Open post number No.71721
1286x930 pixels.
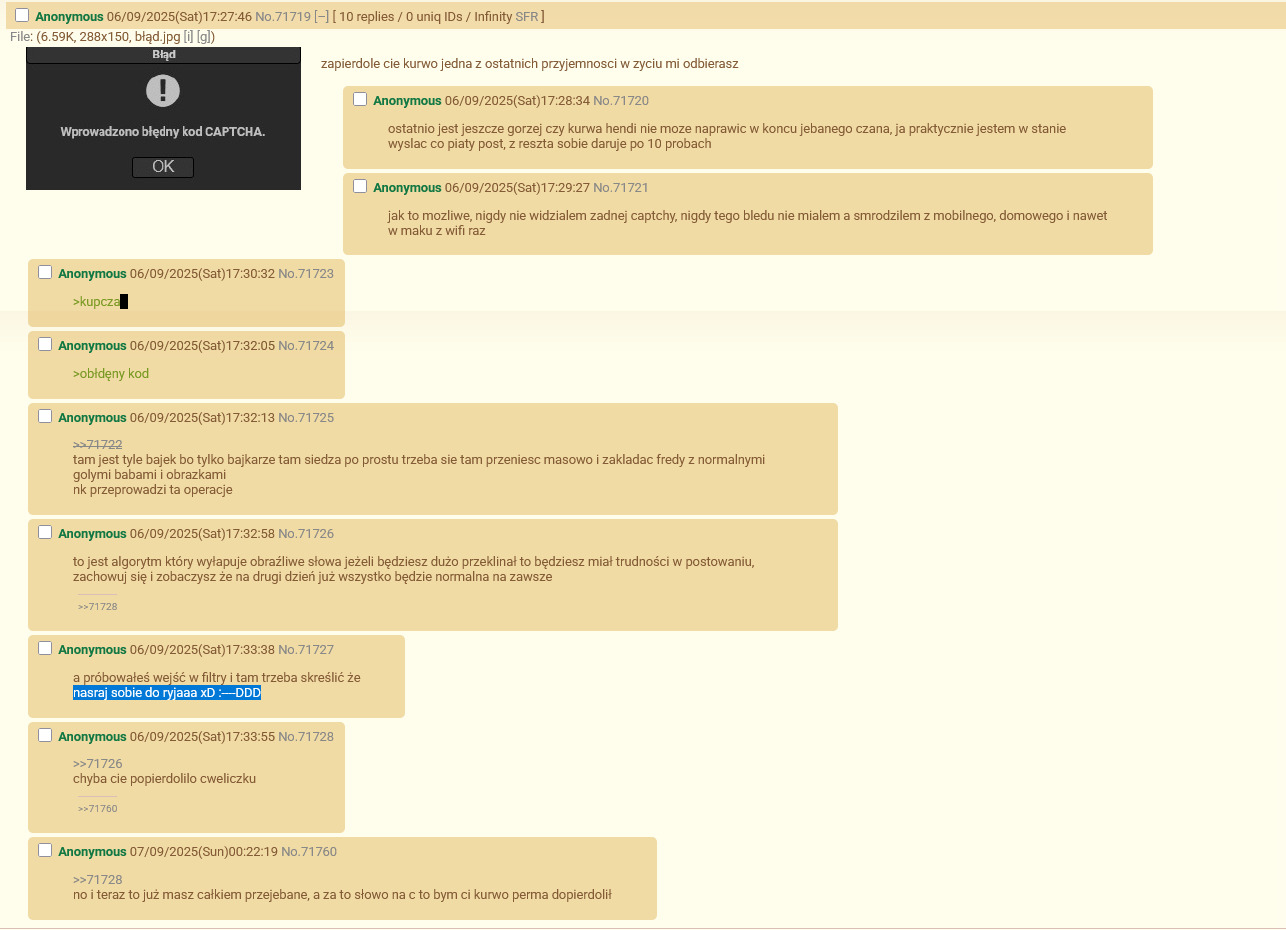coord(621,188)
